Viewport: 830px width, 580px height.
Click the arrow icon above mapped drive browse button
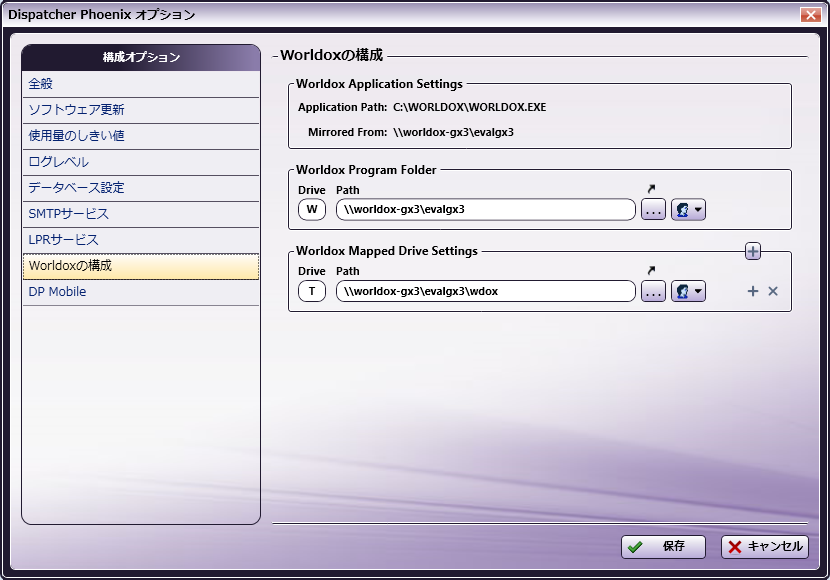(652, 270)
